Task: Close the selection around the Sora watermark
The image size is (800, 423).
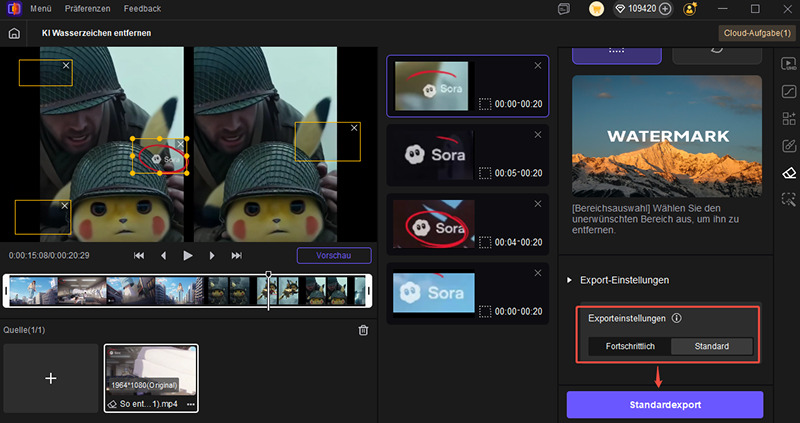Action: (180, 144)
